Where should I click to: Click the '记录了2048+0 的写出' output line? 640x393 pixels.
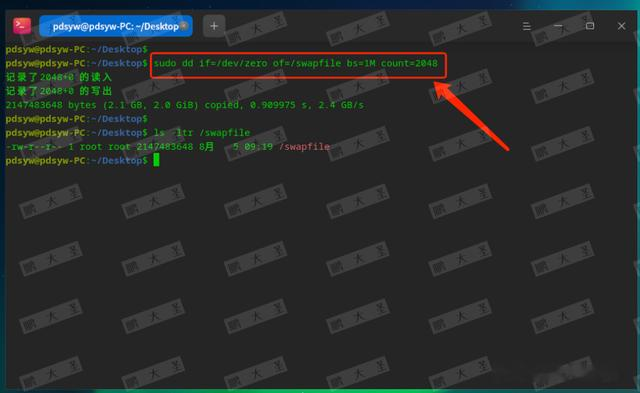58,91
